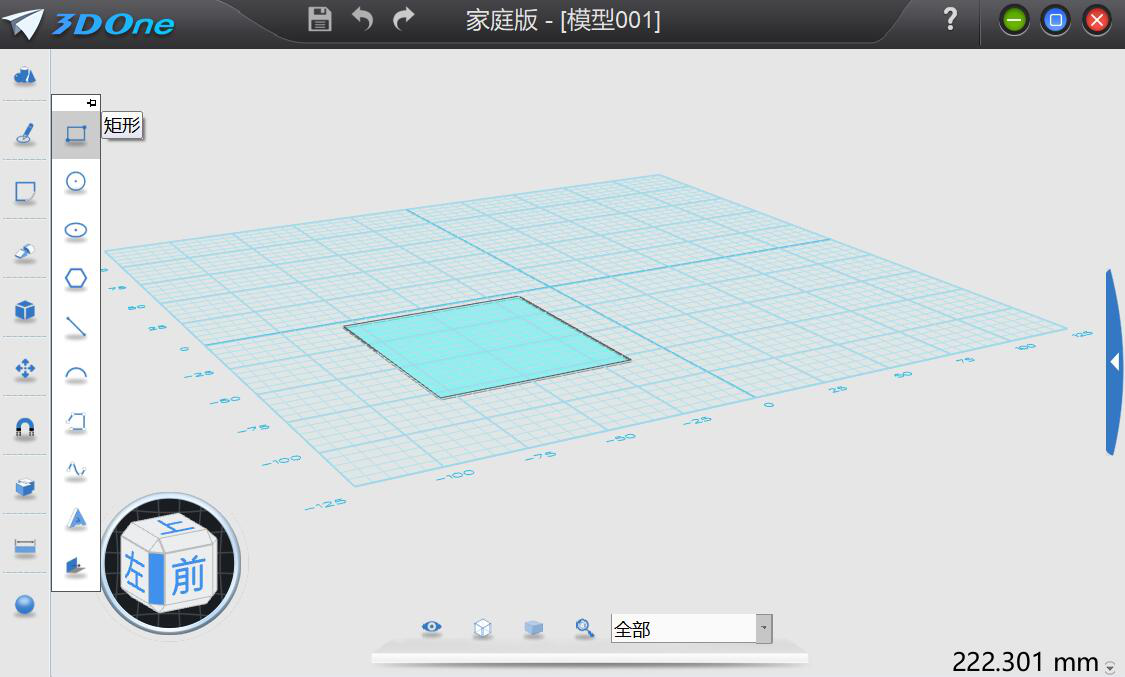Click the 3DOne logo to open main menu

pyautogui.click(x=90, y=21)
